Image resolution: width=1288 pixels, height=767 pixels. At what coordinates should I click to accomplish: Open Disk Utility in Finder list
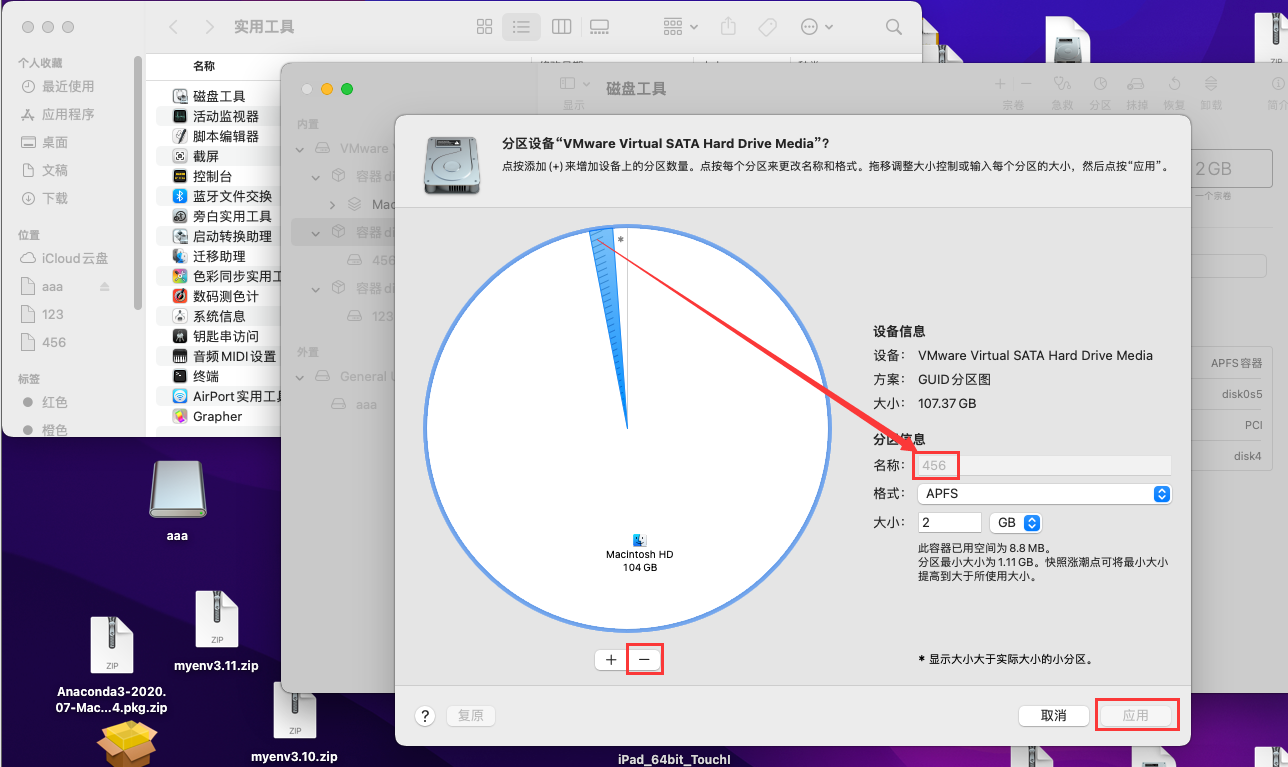[218, 96]
